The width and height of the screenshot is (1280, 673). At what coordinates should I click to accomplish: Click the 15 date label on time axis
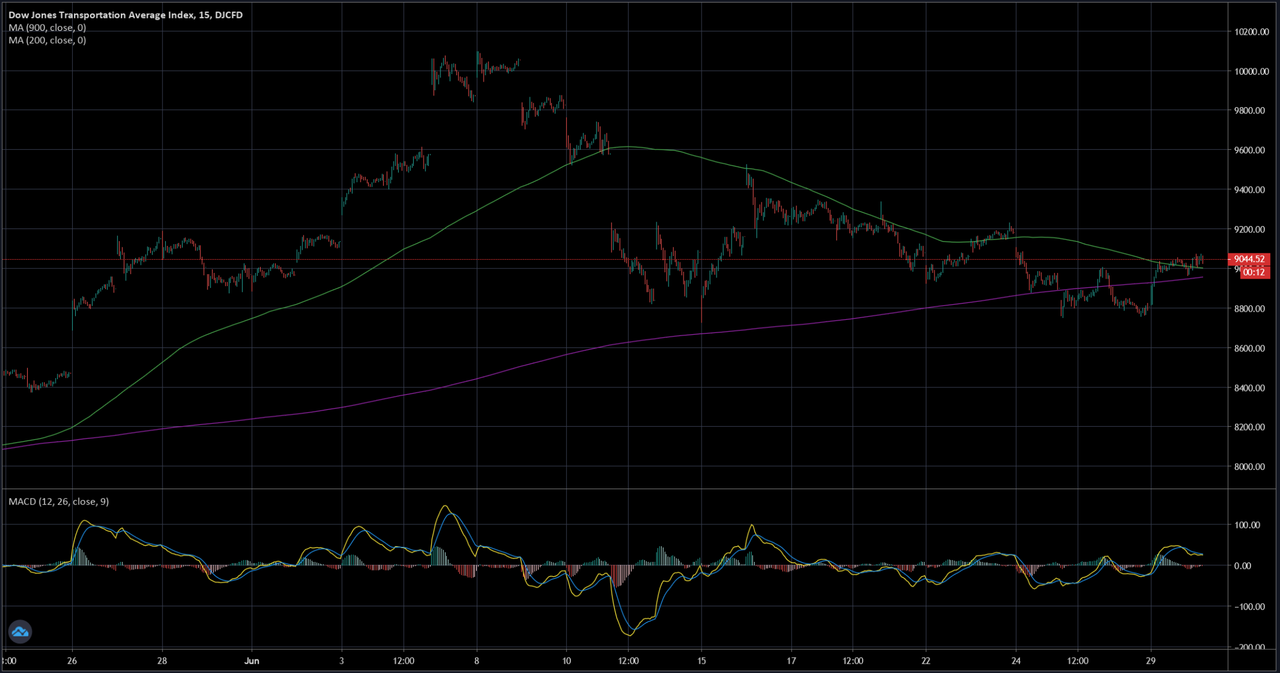(x=701, y=661)
